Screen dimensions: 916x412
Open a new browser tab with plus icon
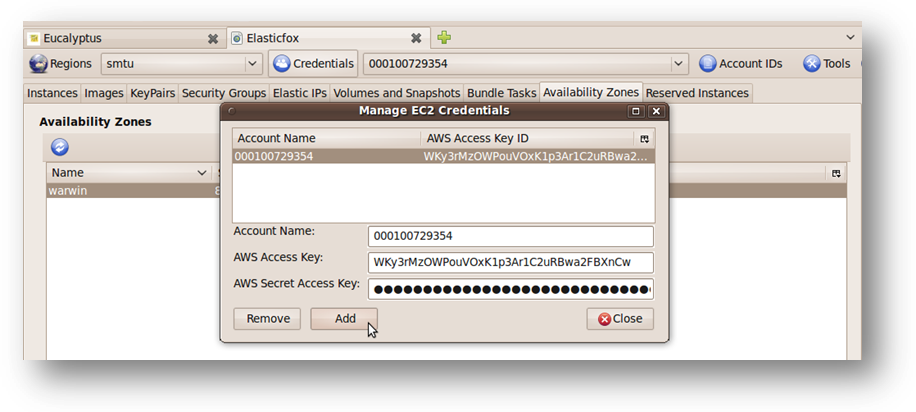[444, 38]
